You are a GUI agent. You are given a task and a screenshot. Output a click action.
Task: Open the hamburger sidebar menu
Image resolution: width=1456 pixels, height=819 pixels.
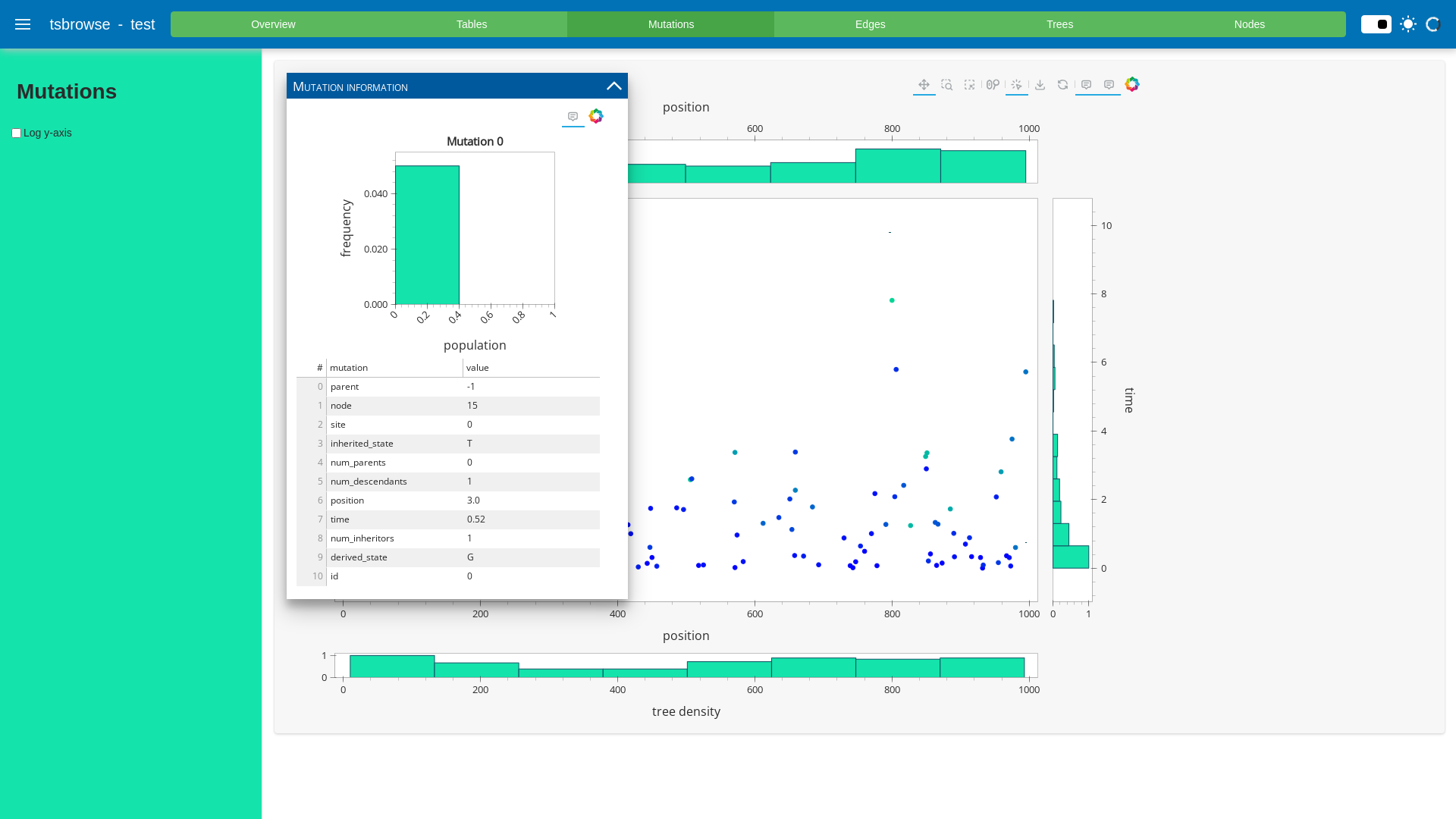click(x=23, y=24)
